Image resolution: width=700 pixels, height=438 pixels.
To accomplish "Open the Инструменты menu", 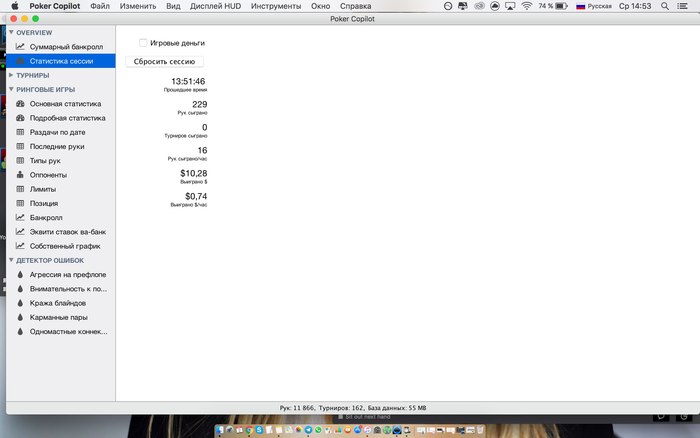I will pos(276,6).
